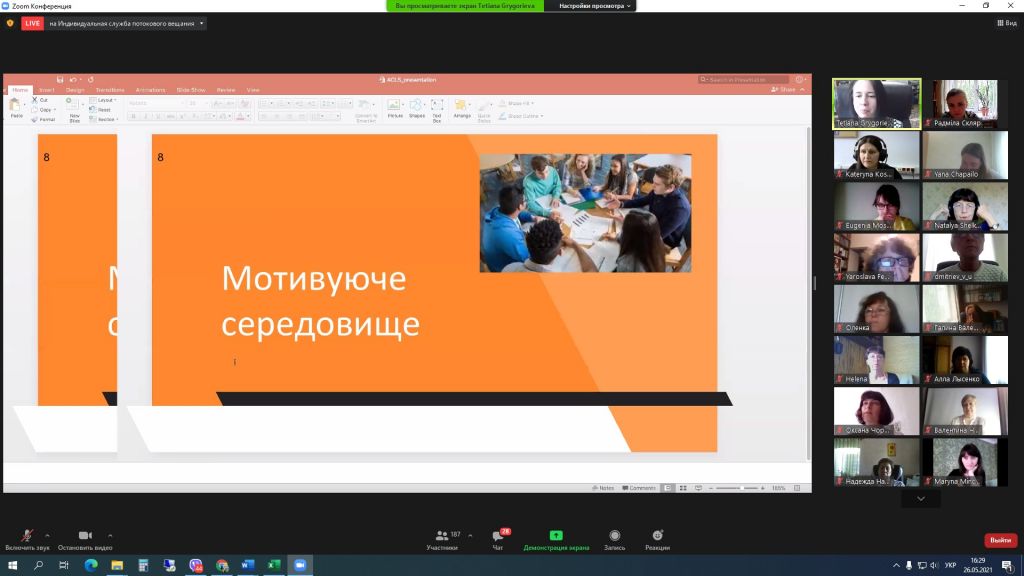The height and width of the screenshot is (576, 1024).
Task: Open PowerPoint Slide Show ribbon tab
Action: coord(191,90)
